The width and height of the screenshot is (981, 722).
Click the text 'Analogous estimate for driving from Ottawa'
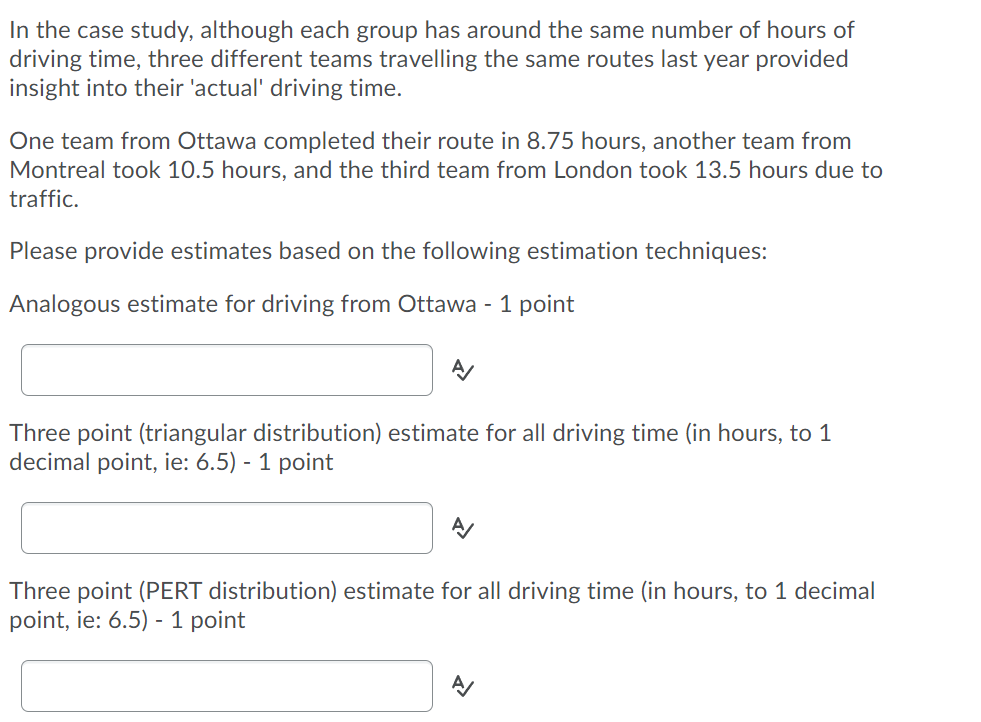pyautogui.click(x=290, y=304)
